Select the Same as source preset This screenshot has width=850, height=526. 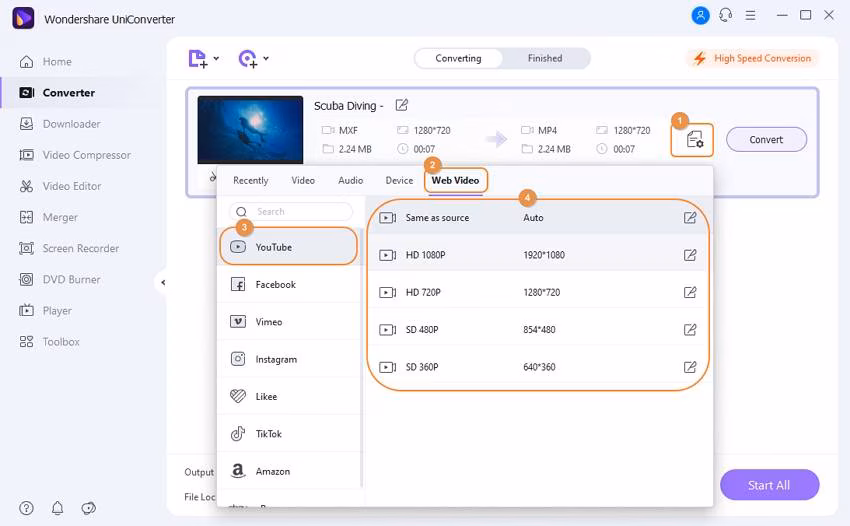pyautogui.click(x=538, y=218)
